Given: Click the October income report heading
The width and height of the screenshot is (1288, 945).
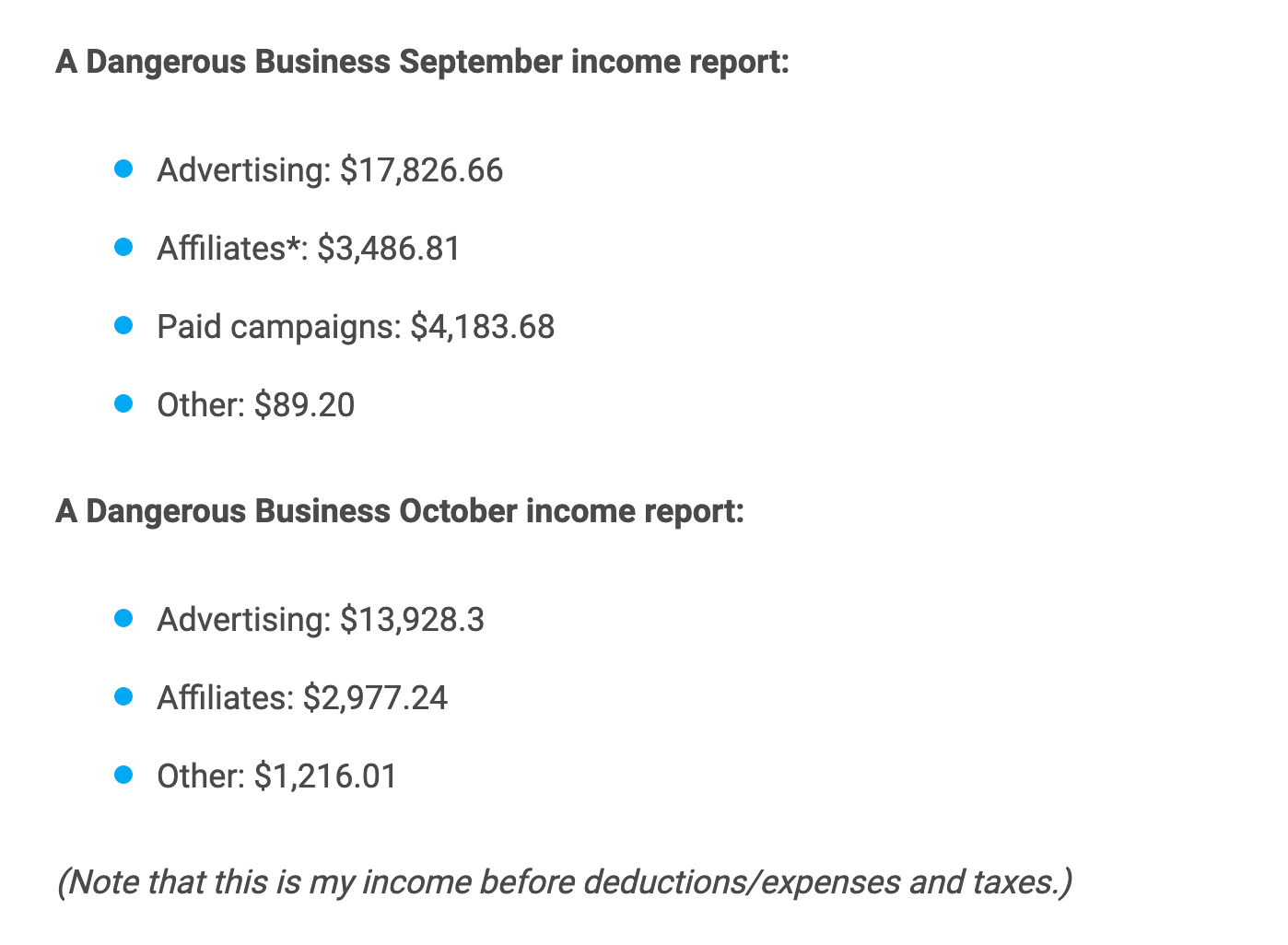Looking at the screenshot, I should (x=400, y=511).
